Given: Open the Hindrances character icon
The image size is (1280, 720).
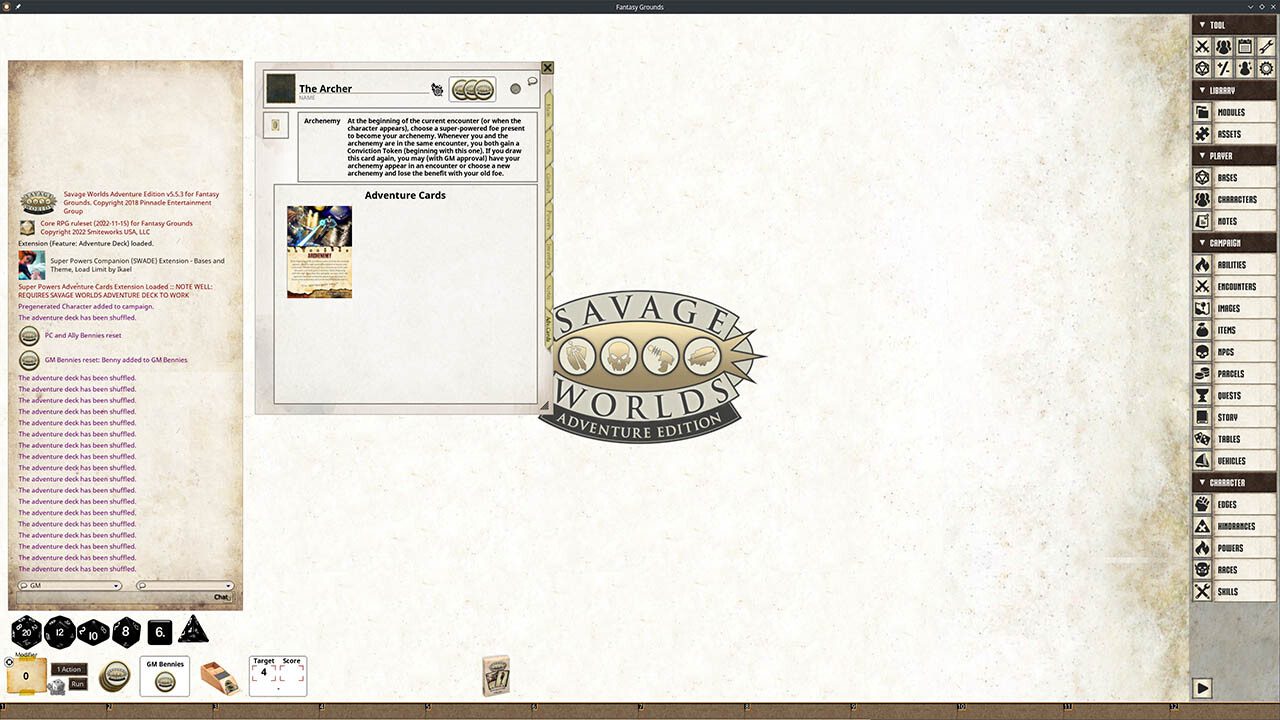Looking at the screenshot, I should 1202,525.
